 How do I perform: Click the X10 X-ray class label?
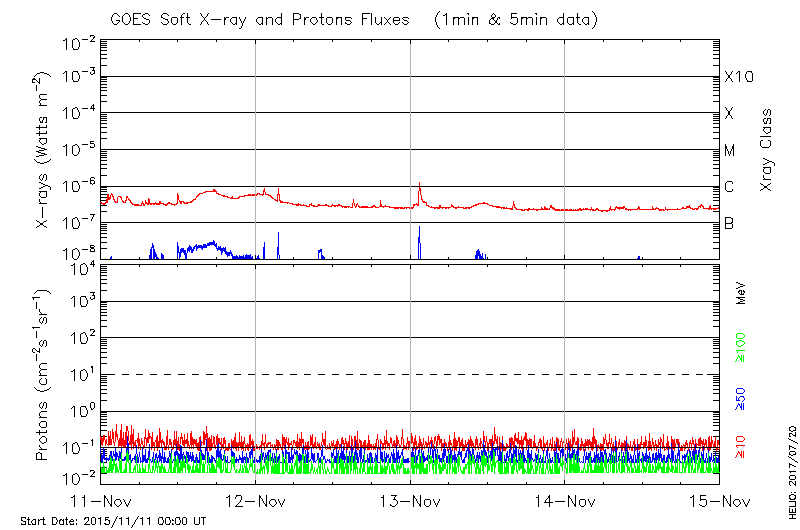pos(738,78)
